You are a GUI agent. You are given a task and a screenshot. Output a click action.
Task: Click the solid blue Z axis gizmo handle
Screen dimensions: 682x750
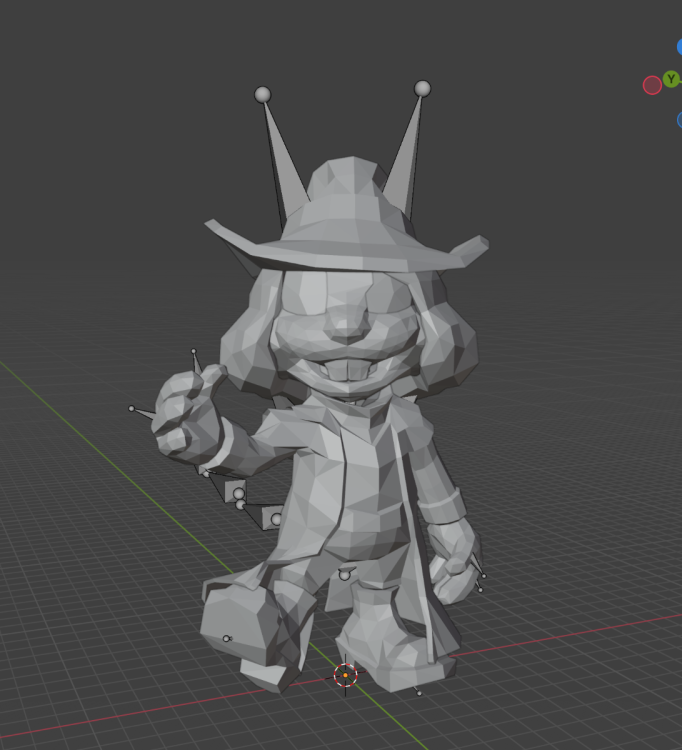coord(679,47)
